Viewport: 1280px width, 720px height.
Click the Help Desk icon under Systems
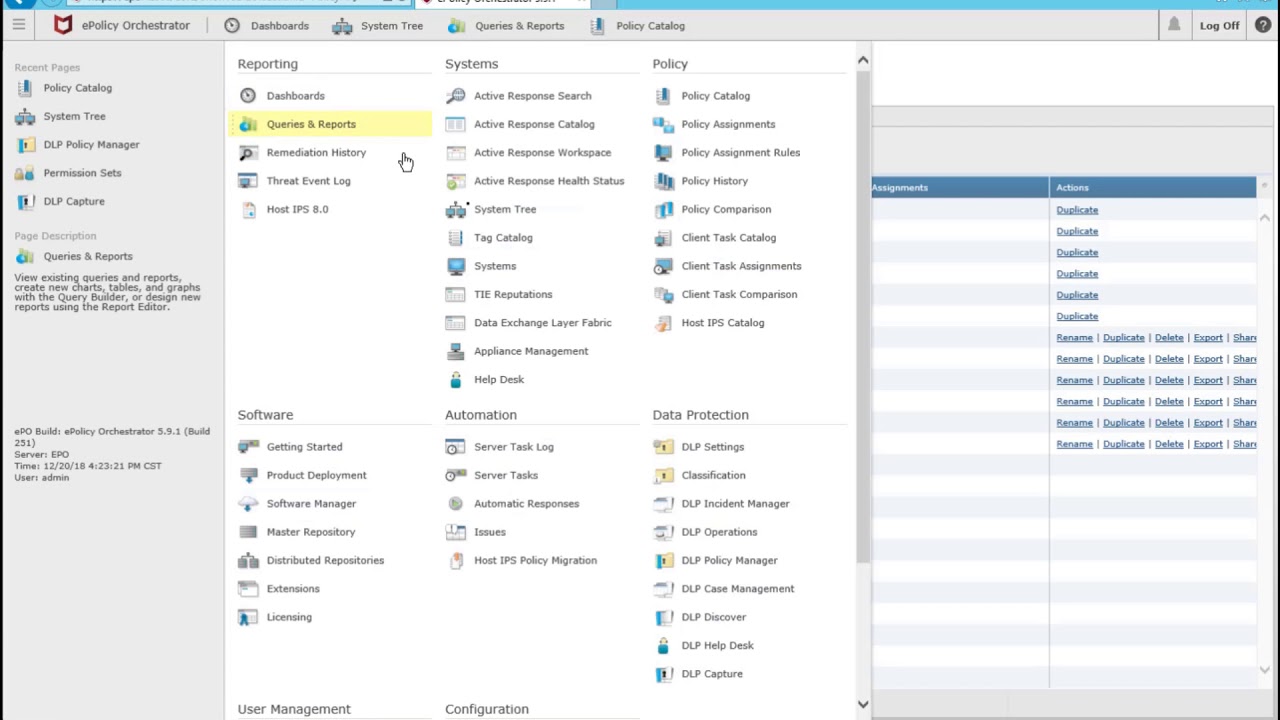[x=456, y=380]
